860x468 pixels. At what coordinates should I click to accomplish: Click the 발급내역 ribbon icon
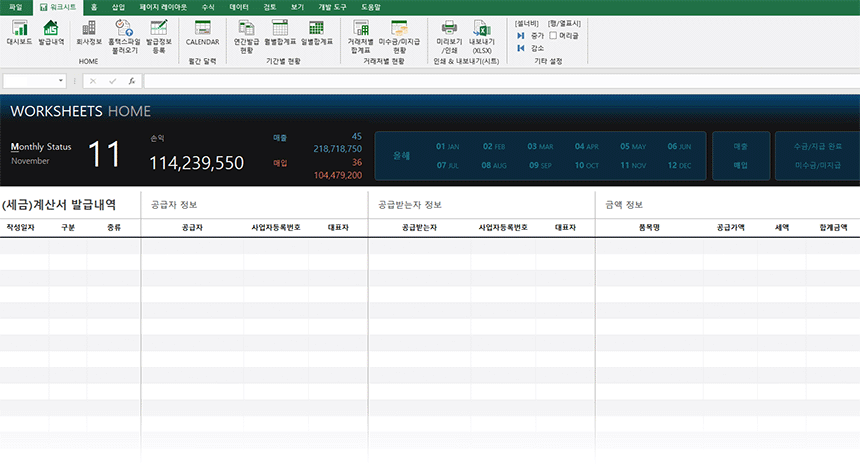click(51, 33)
